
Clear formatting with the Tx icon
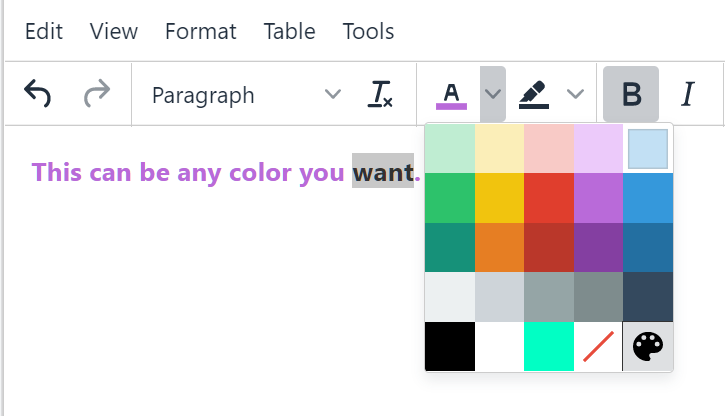click(381, 94)
